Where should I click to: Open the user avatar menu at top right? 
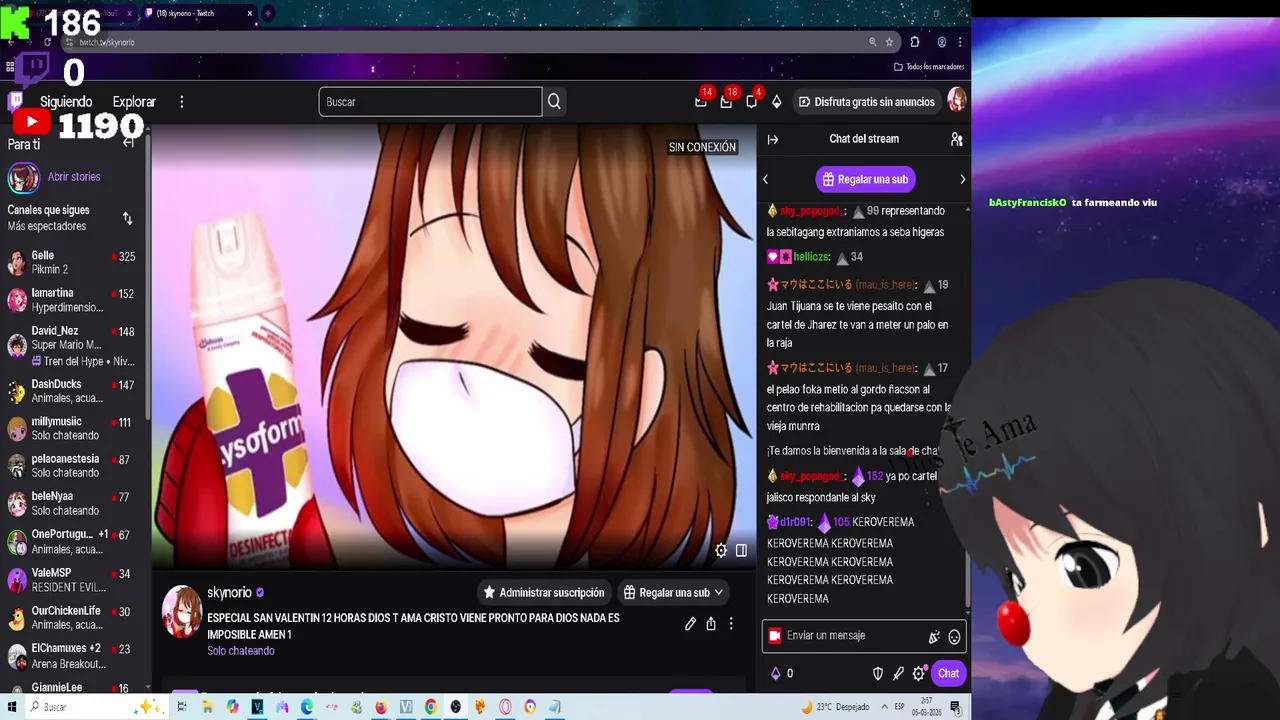pos(957,101)
